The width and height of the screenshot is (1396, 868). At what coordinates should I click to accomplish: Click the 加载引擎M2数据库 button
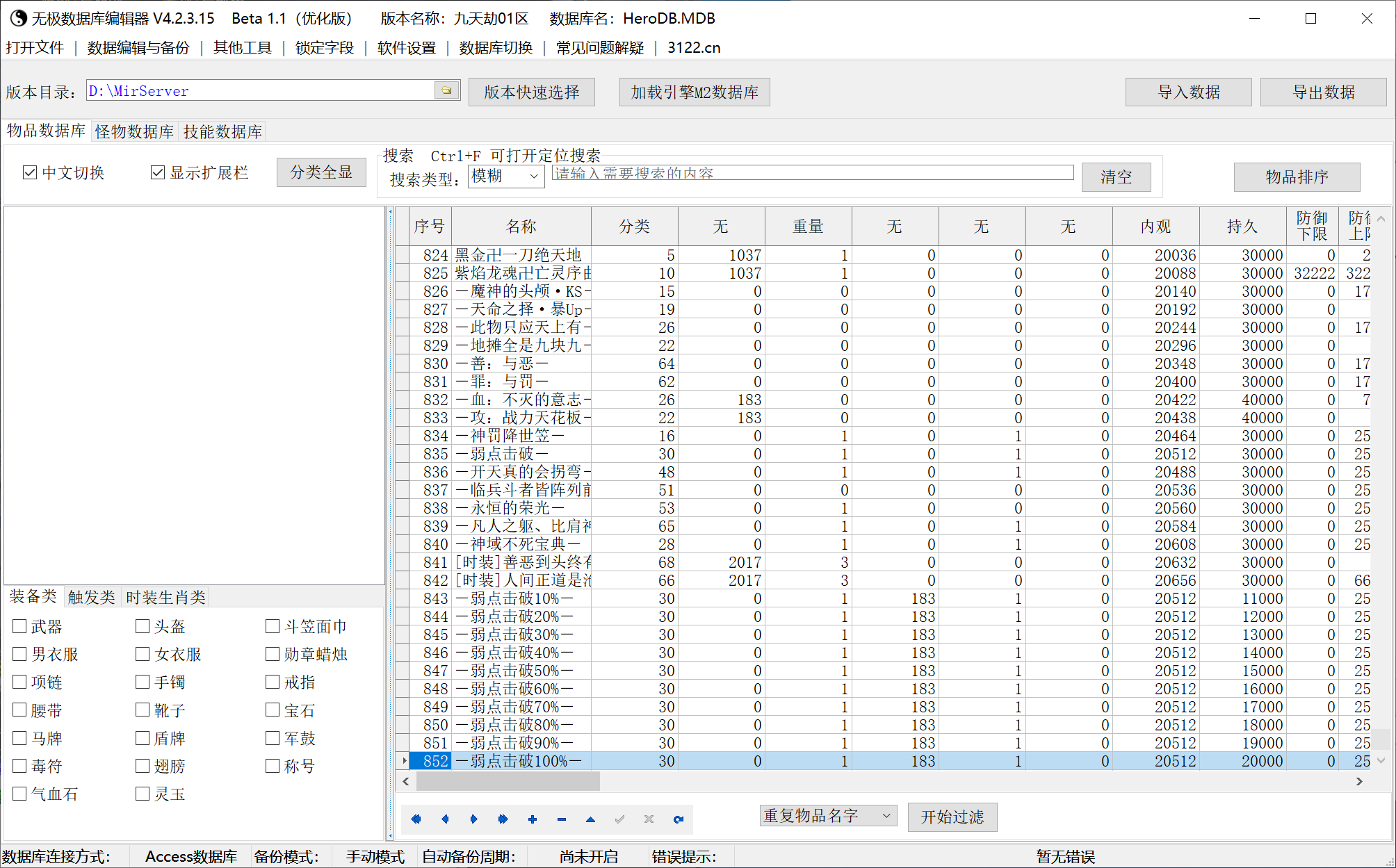tap(695, 92)
